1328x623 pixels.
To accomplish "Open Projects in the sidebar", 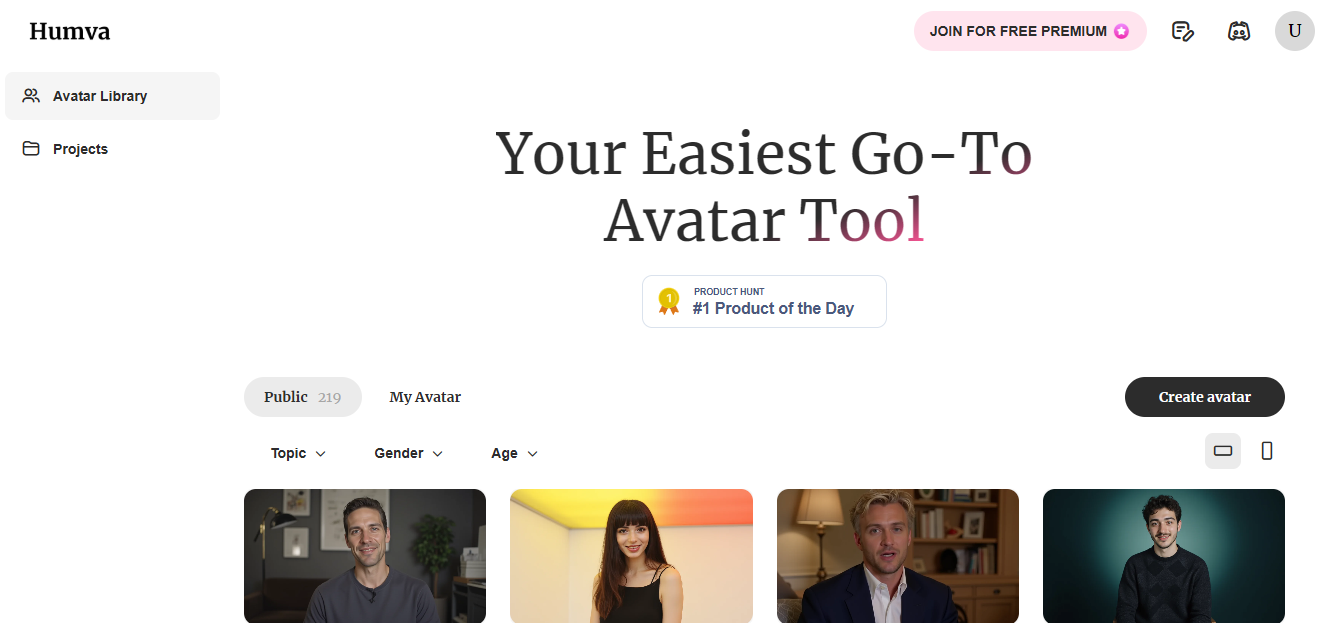I will pyautogui.click(x=80, y=149).
